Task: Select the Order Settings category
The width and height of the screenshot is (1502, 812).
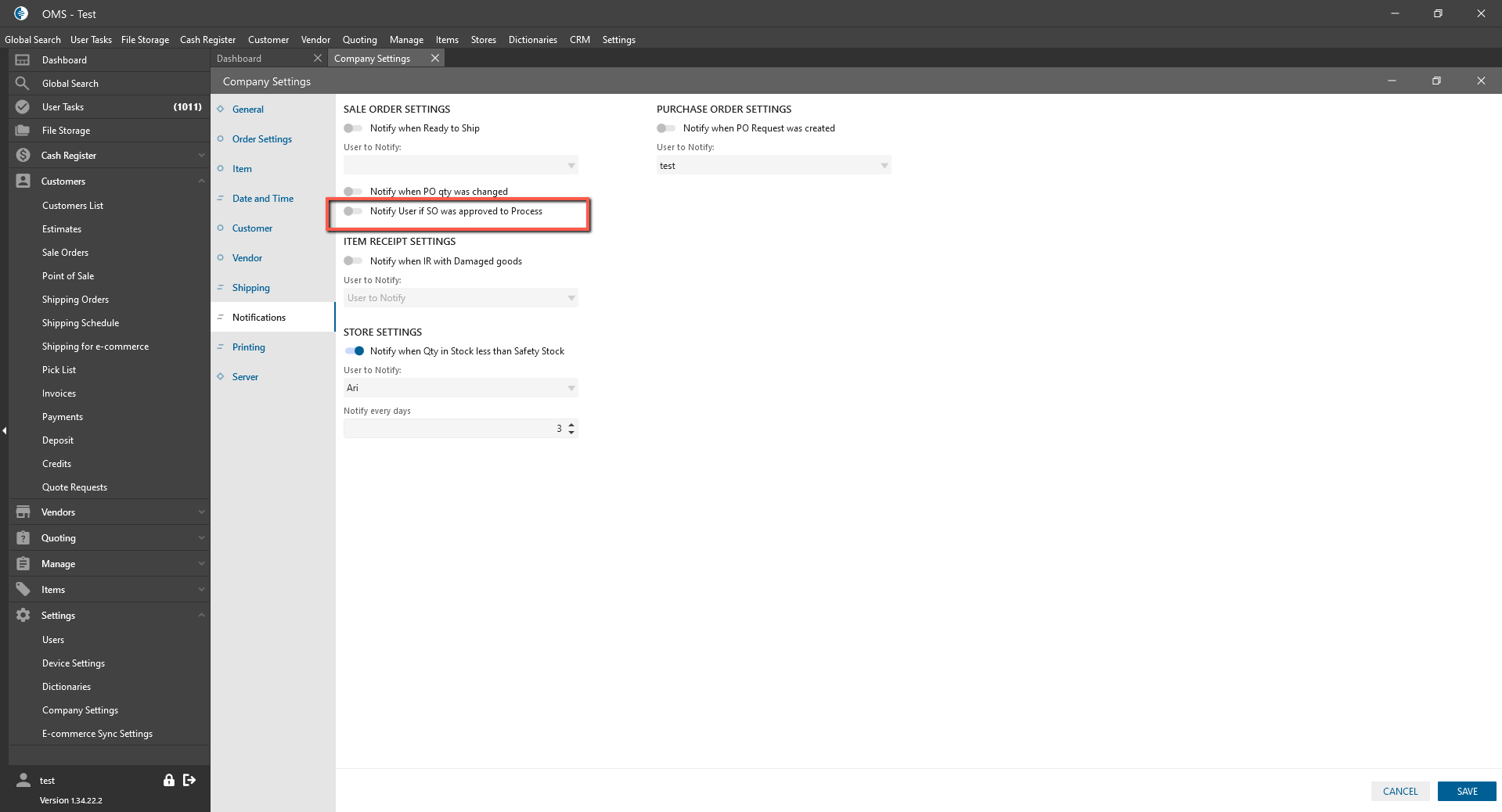Action: tap(262, 139)
